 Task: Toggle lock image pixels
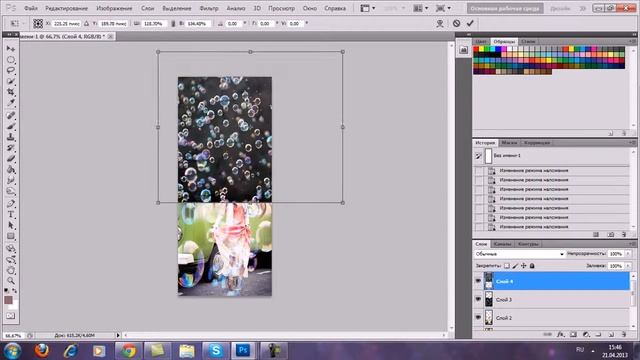515,266
